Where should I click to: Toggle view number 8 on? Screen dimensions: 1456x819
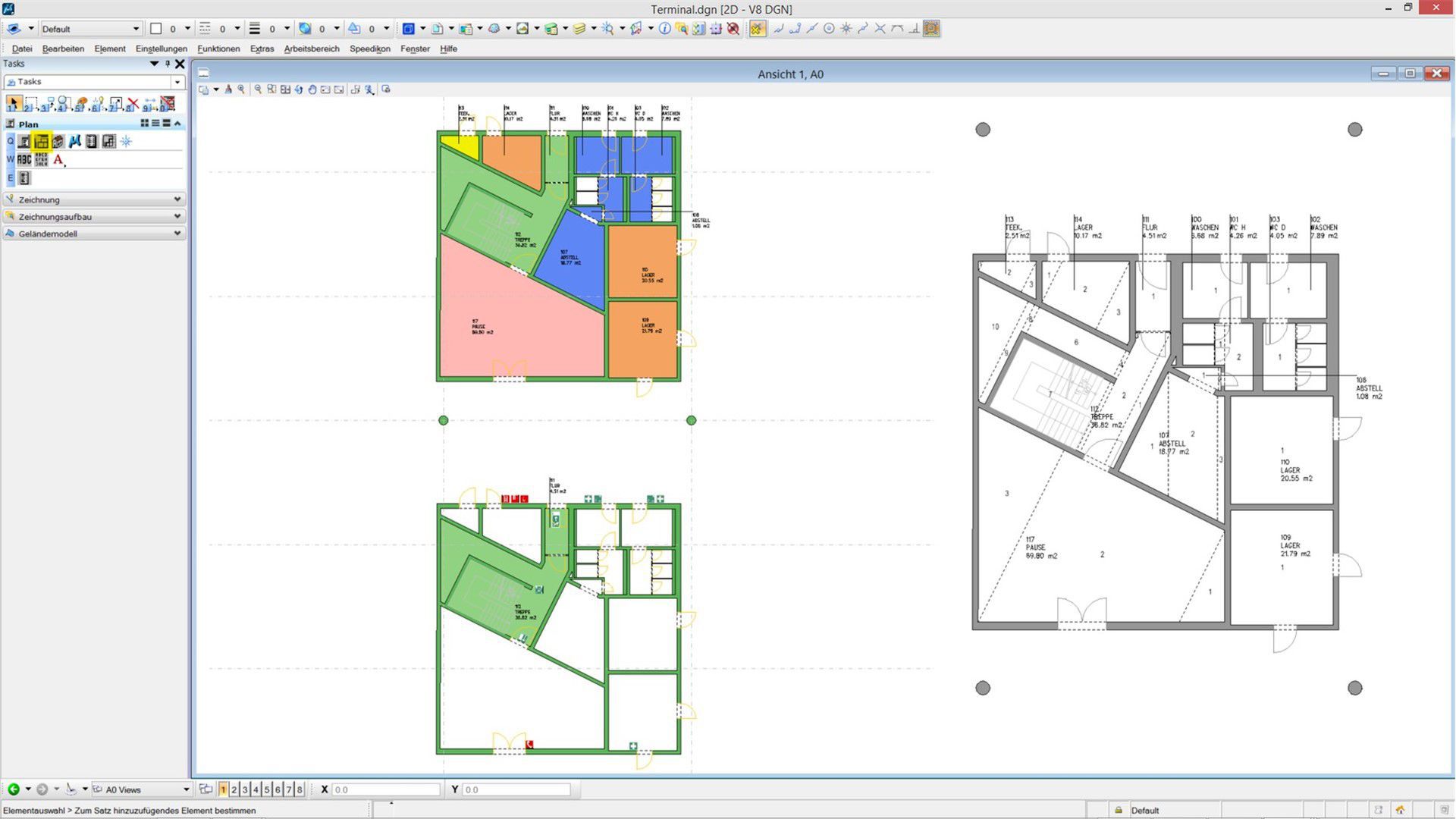[x=299, y=789]
